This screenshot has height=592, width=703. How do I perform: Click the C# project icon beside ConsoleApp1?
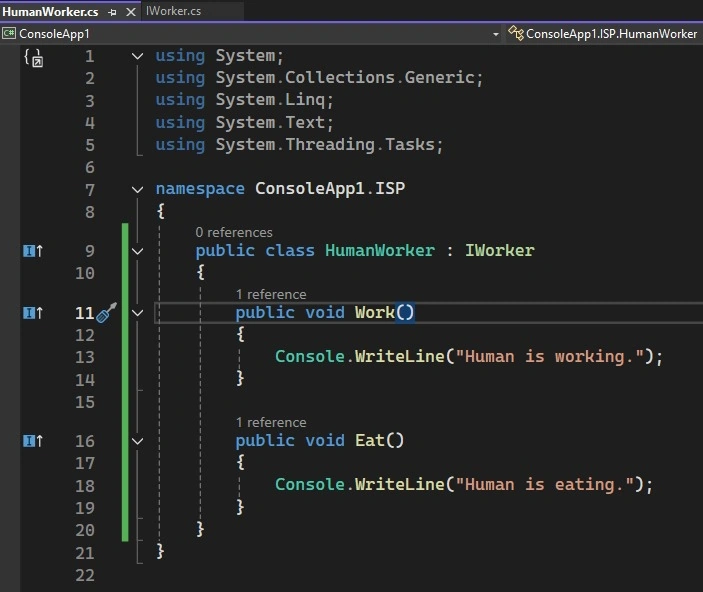(8, 33)
